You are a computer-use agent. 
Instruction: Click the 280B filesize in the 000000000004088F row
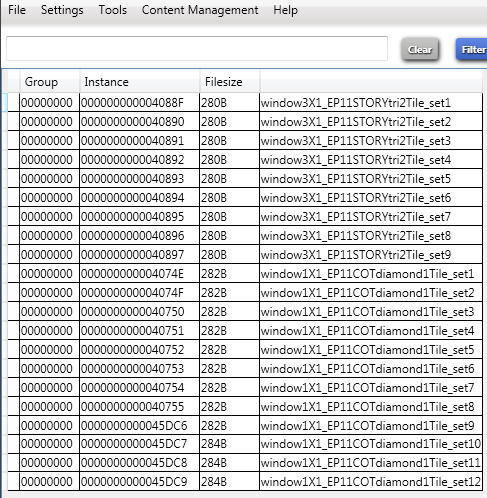pos(230,103)
